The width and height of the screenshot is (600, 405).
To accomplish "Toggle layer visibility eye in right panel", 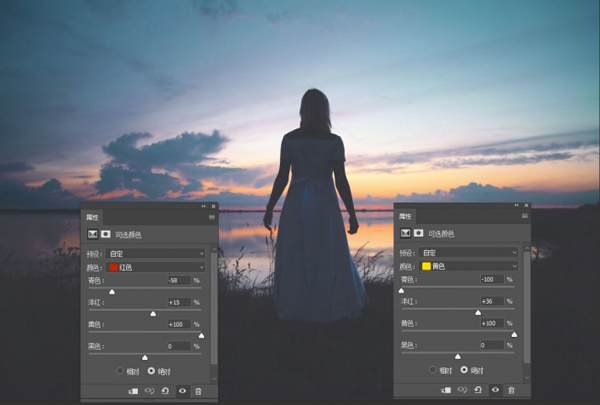I will (x=495, y=390).
